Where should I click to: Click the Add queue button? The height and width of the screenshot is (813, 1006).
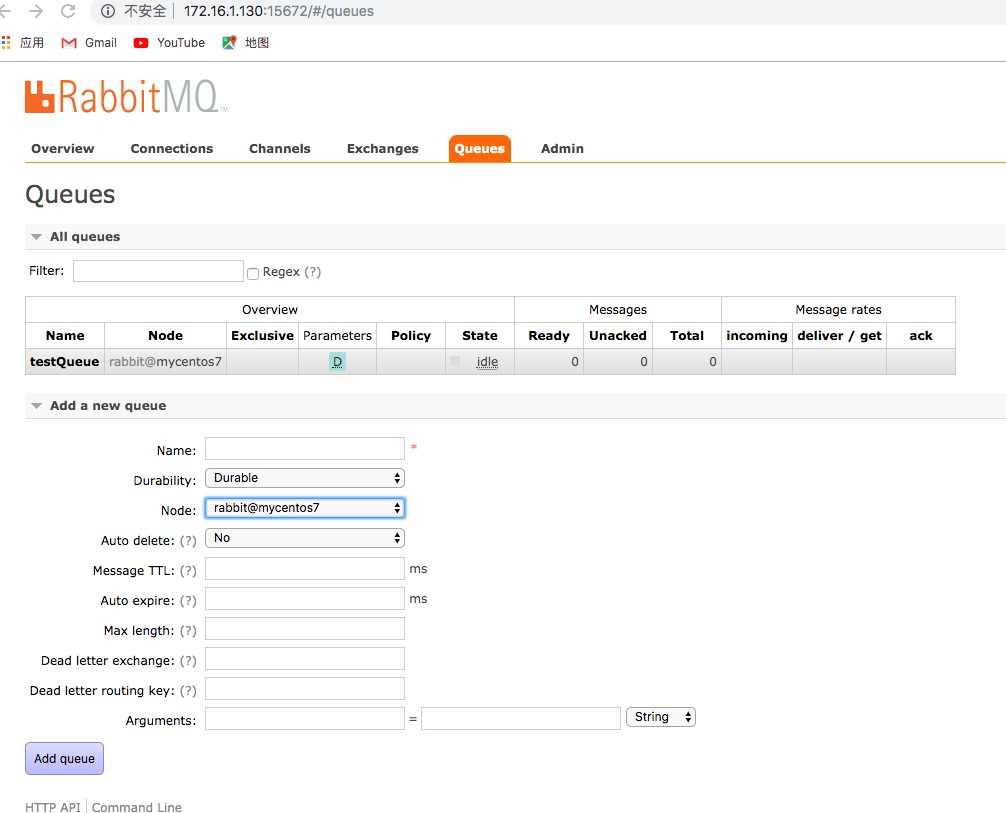click(64, 758)
